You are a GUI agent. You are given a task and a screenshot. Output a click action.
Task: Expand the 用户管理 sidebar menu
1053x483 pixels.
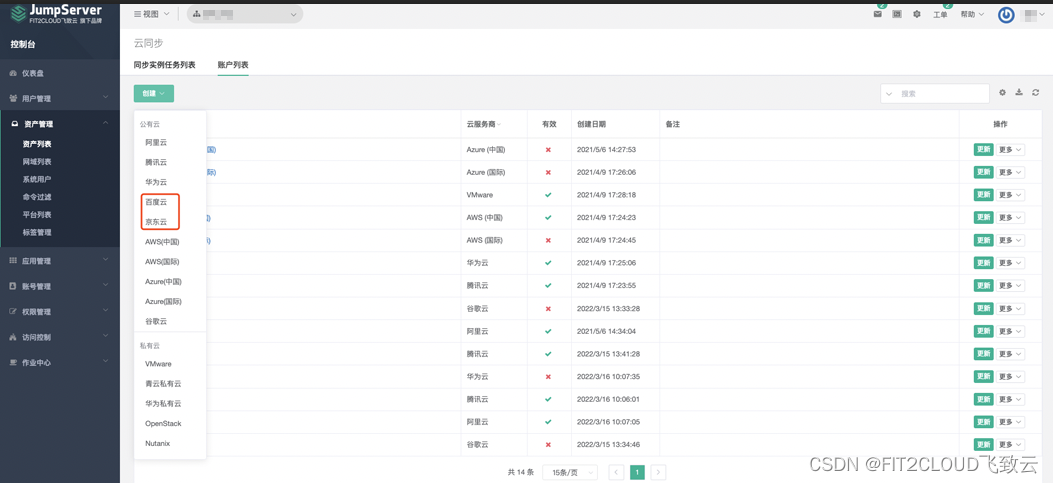coord(60,98)
